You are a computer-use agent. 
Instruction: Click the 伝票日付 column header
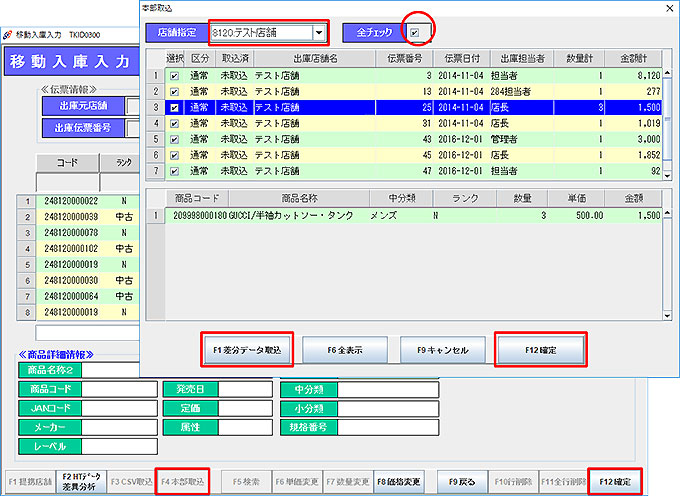[x=462, y=59]
